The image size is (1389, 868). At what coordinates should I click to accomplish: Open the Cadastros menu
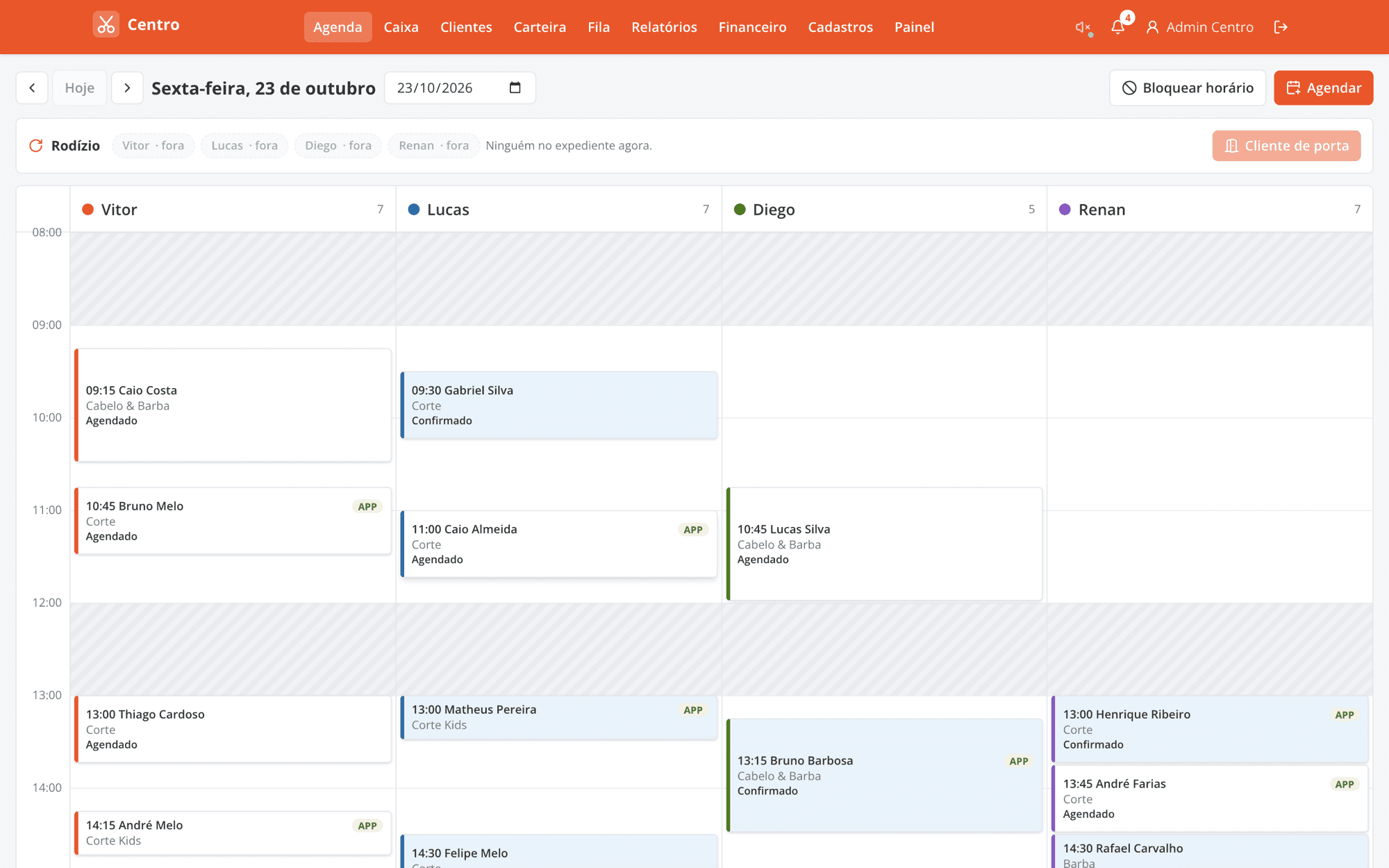click(x=840, y=27)
